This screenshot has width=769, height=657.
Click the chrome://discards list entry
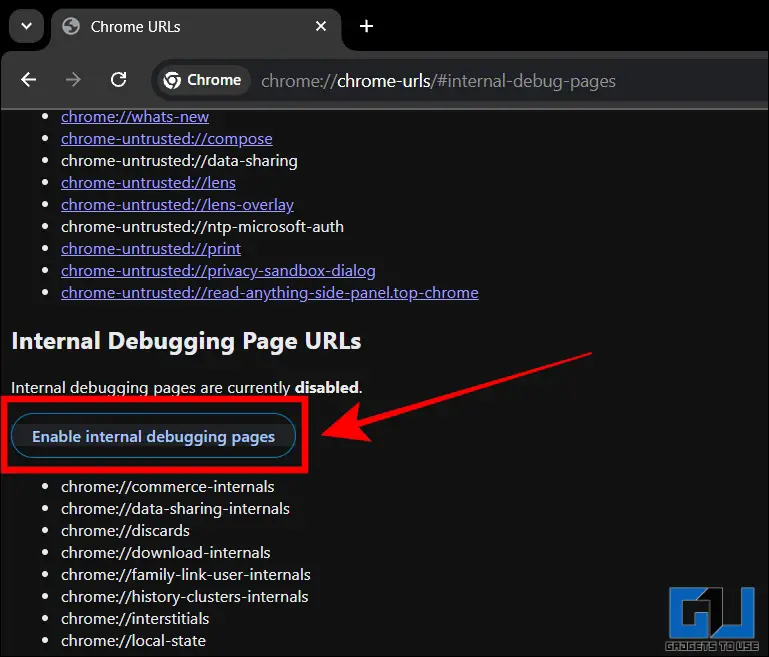tap(125, 530)
